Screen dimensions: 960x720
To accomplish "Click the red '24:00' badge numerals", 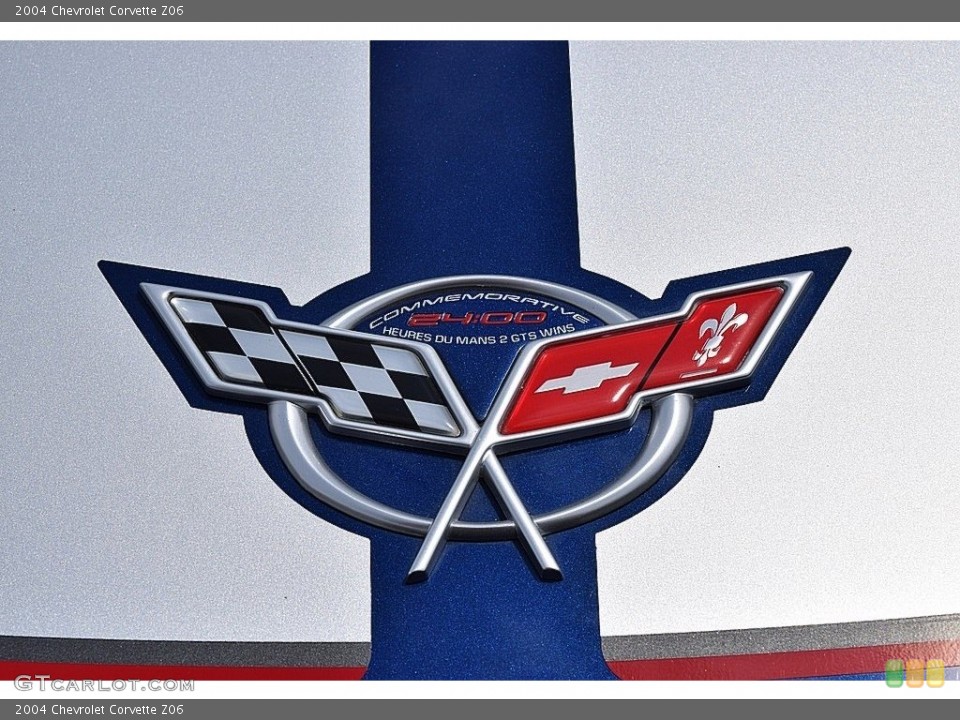I will (477, 318).
